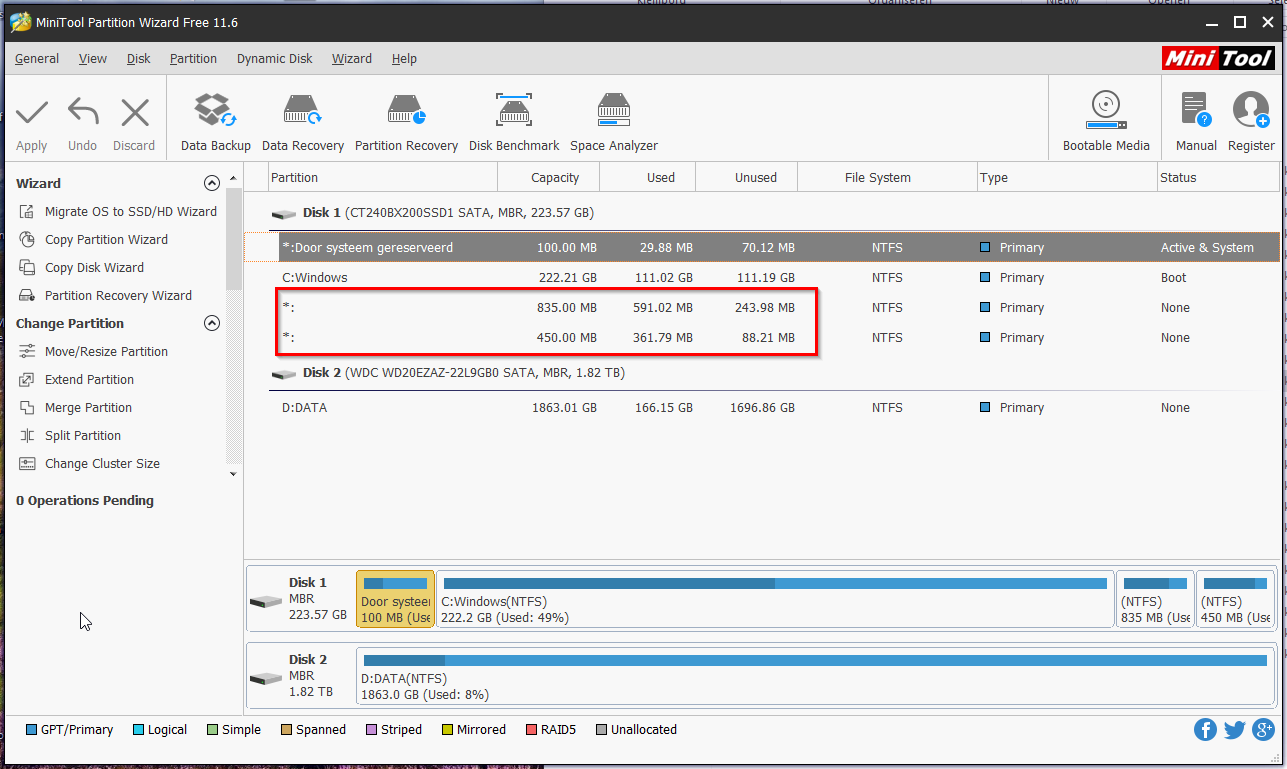Select the 100 MB Door systeem block in the disk map
This screenshot has height=769, width=1287.
tap(395, 599)
